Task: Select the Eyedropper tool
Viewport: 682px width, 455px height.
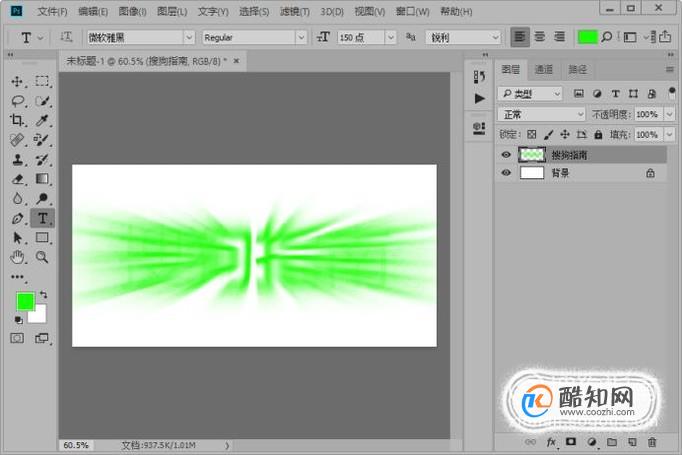Action: (42, 120)
